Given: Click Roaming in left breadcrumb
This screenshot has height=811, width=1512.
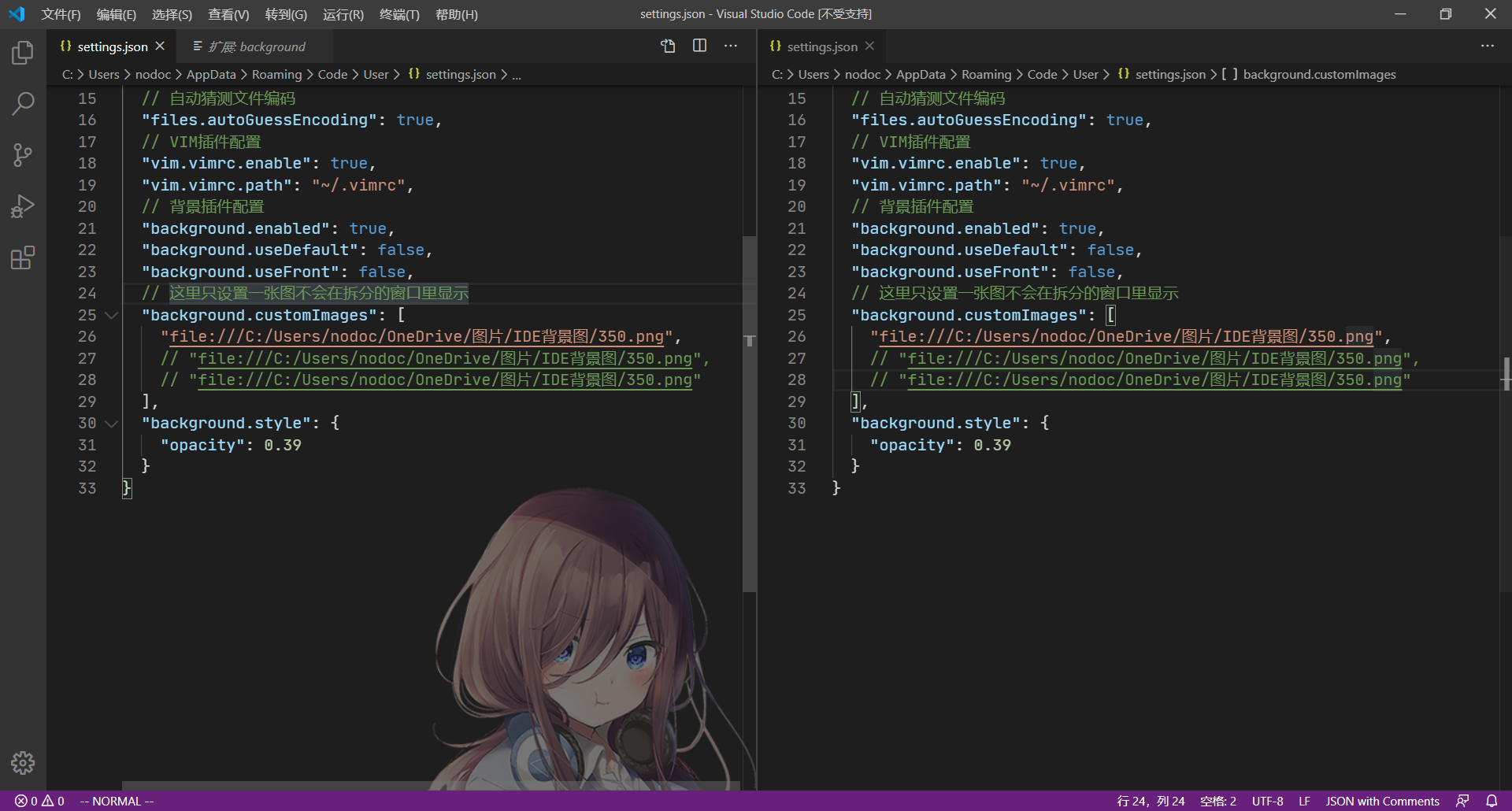Looking at the screenshot, I should pyautogui.click(x=276, y=74).
